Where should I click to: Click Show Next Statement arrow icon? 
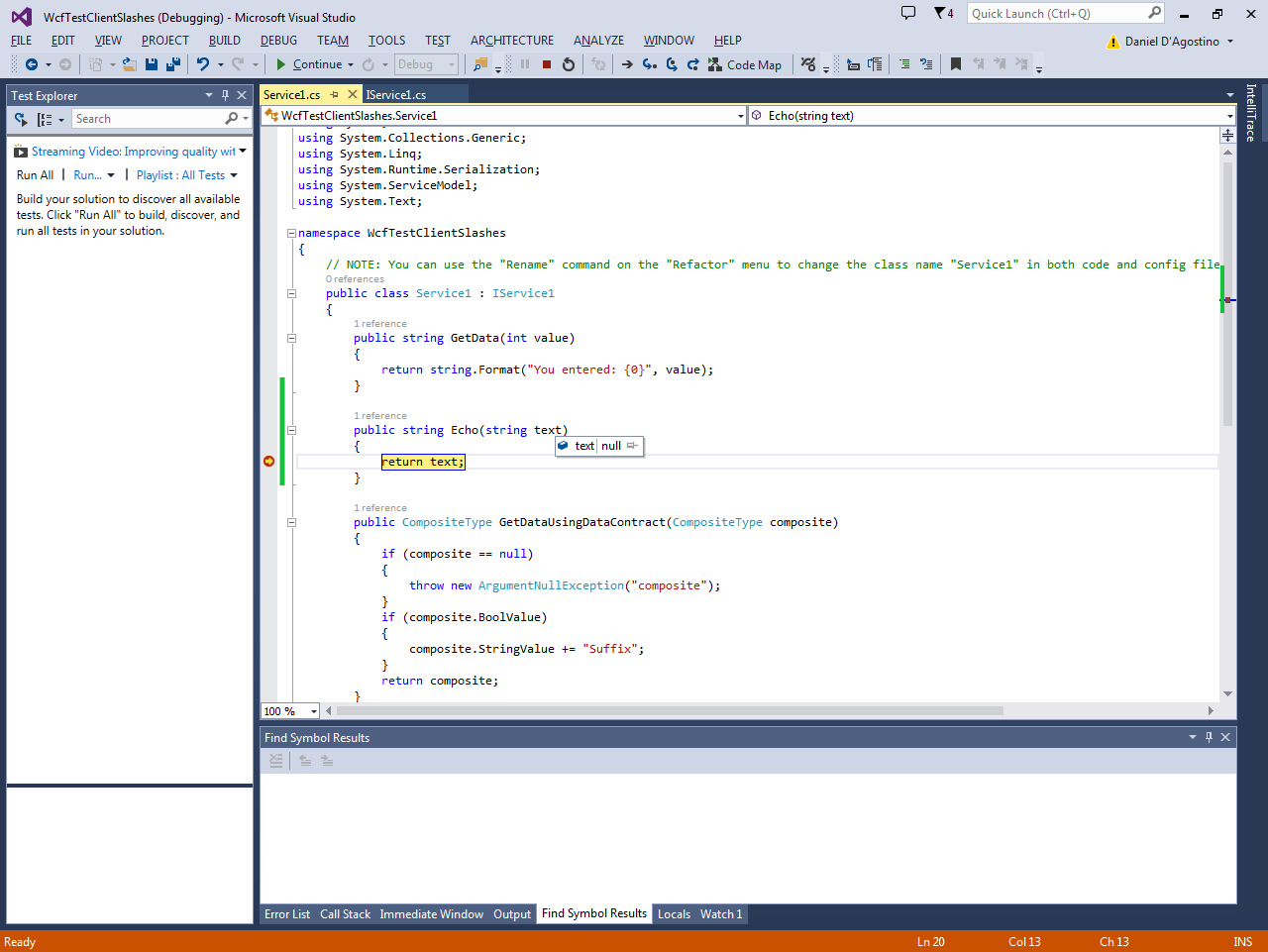click(627, 64)
